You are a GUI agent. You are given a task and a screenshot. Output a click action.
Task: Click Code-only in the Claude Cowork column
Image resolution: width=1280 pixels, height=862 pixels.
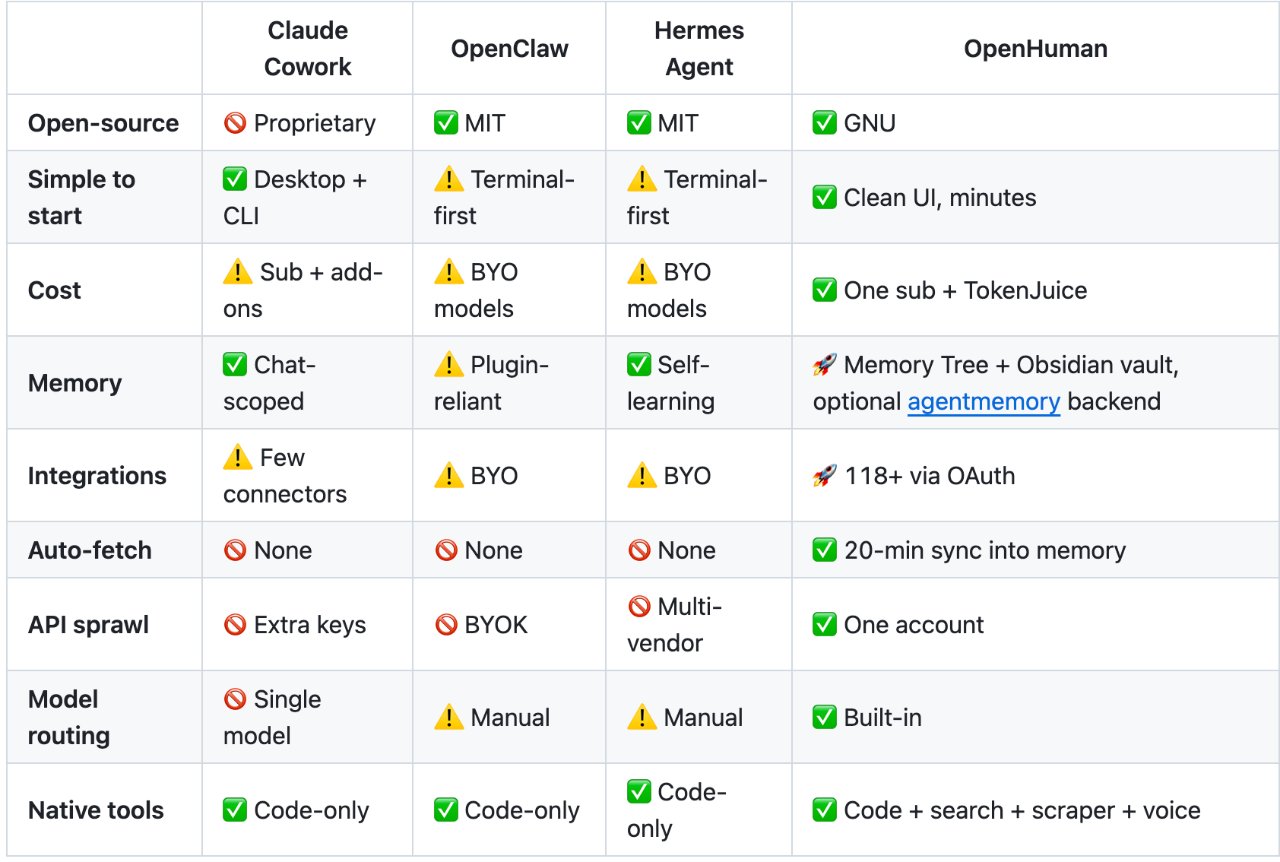pos(312,810)
